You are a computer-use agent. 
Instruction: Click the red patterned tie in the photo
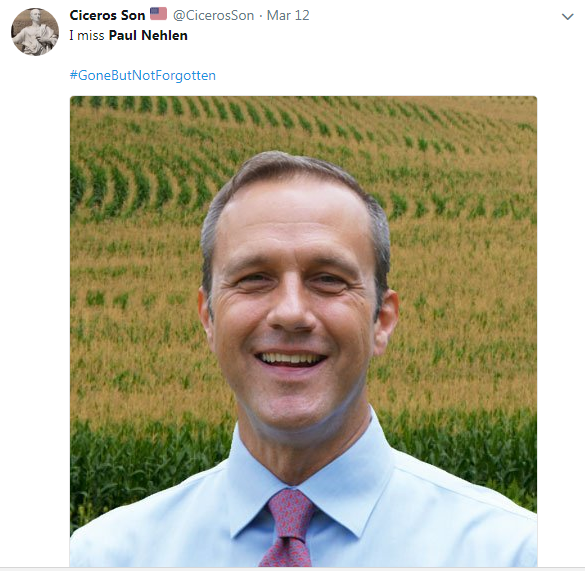(x=289, y=528)
